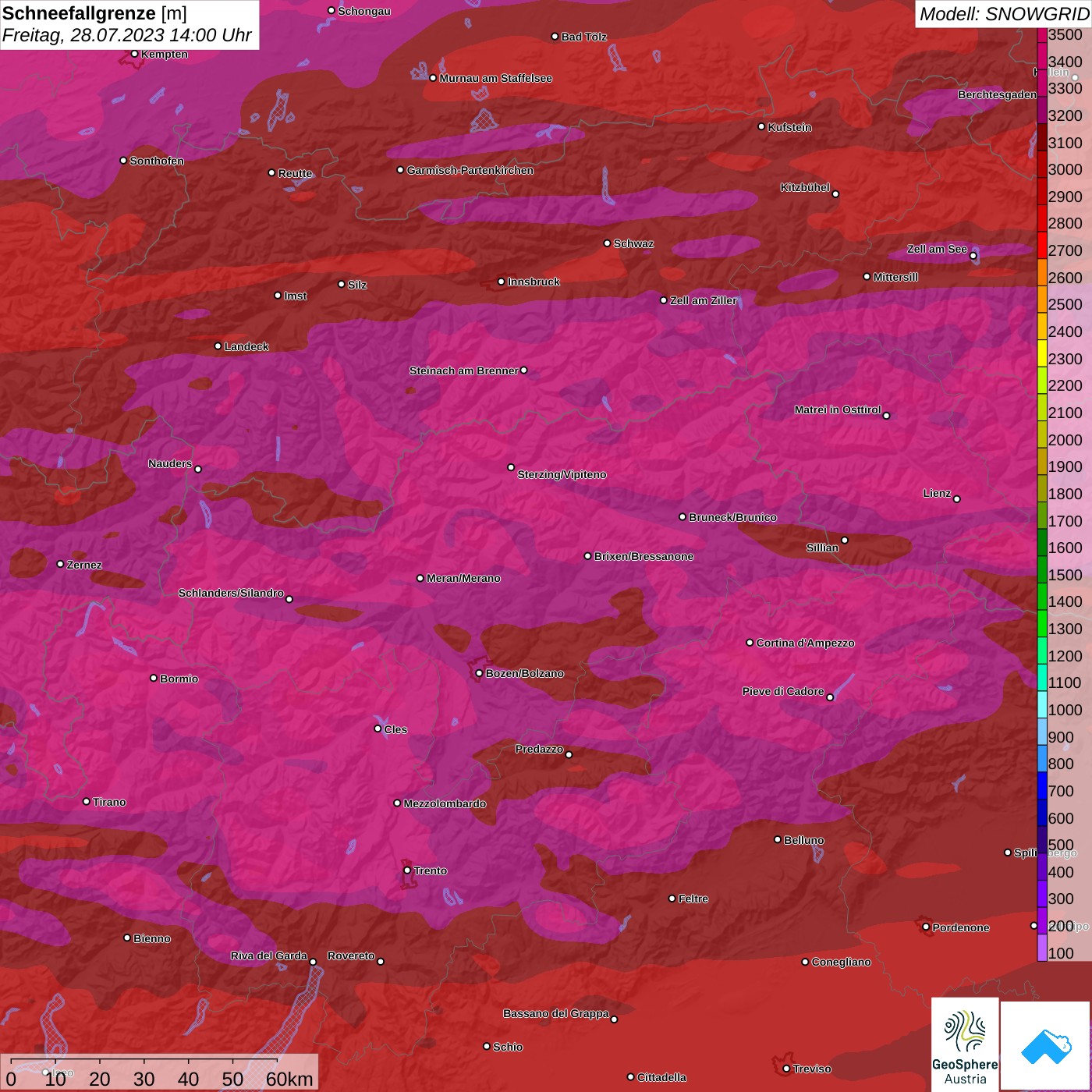The width and height of the screenshot is (1092, 1092).
Task: Click the Innsbruck city marker
Action: (x=502, y=282)
